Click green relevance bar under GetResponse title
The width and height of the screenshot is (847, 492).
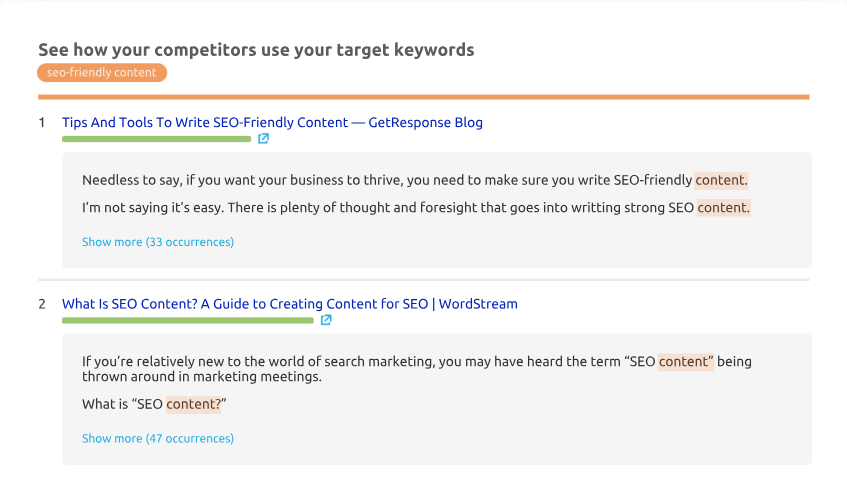[156, 139]
